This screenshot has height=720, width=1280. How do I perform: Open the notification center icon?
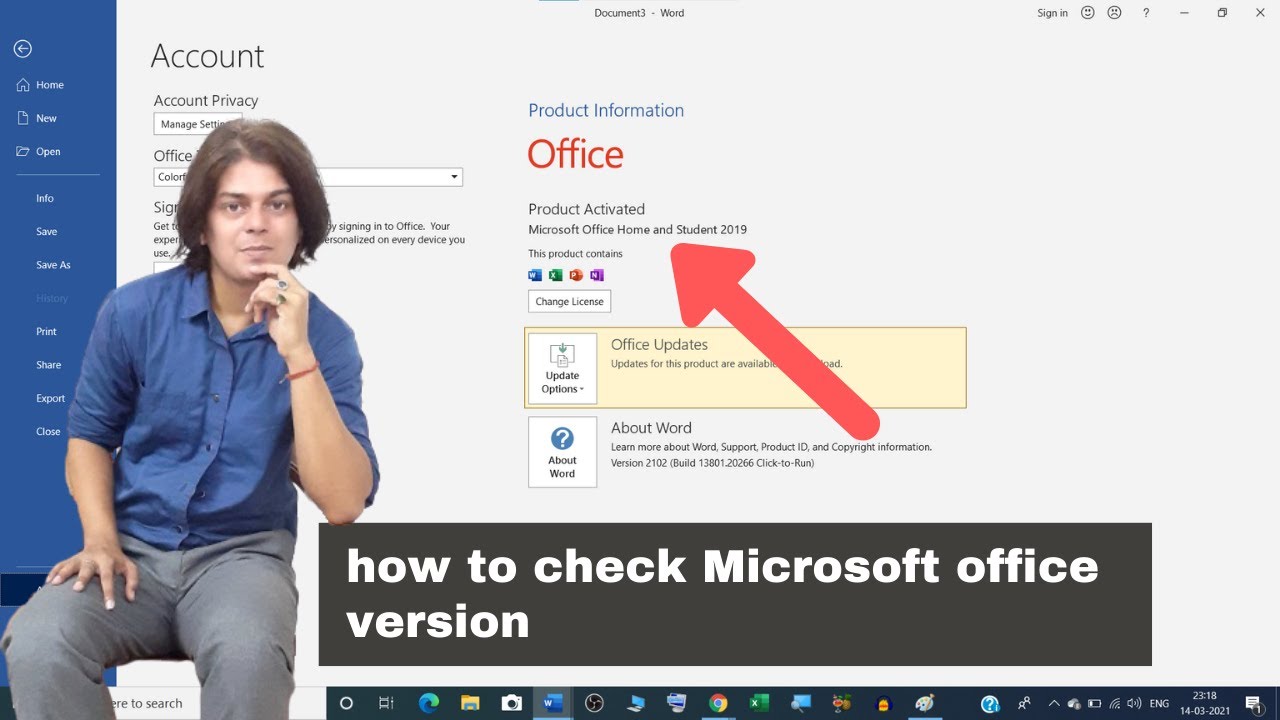(x=1253, y=703)
